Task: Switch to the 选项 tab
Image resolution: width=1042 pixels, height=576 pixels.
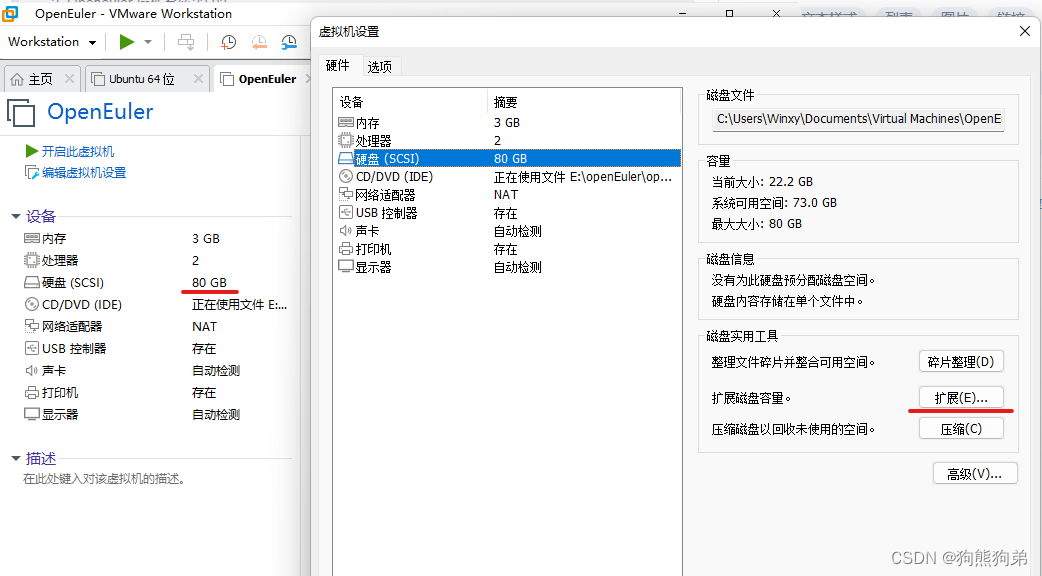Action: coord(379,65)
